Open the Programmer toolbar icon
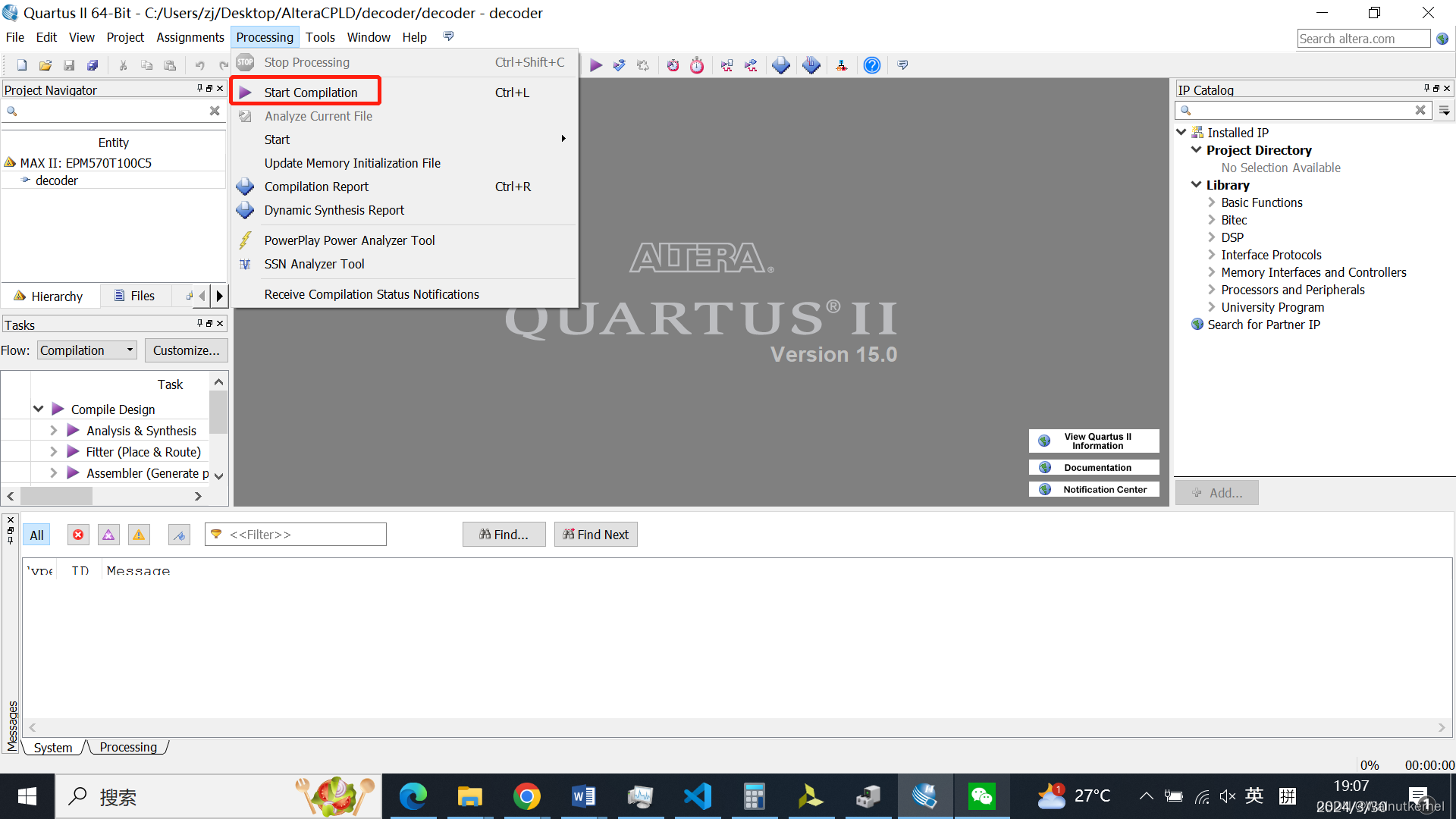This screenshot has height=819, width=1456. point(811,65)
